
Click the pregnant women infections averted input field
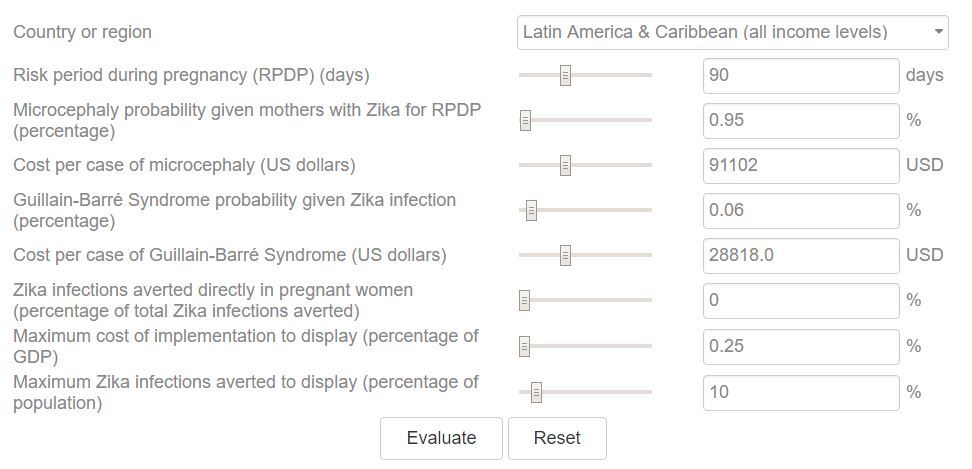(801, 300)
